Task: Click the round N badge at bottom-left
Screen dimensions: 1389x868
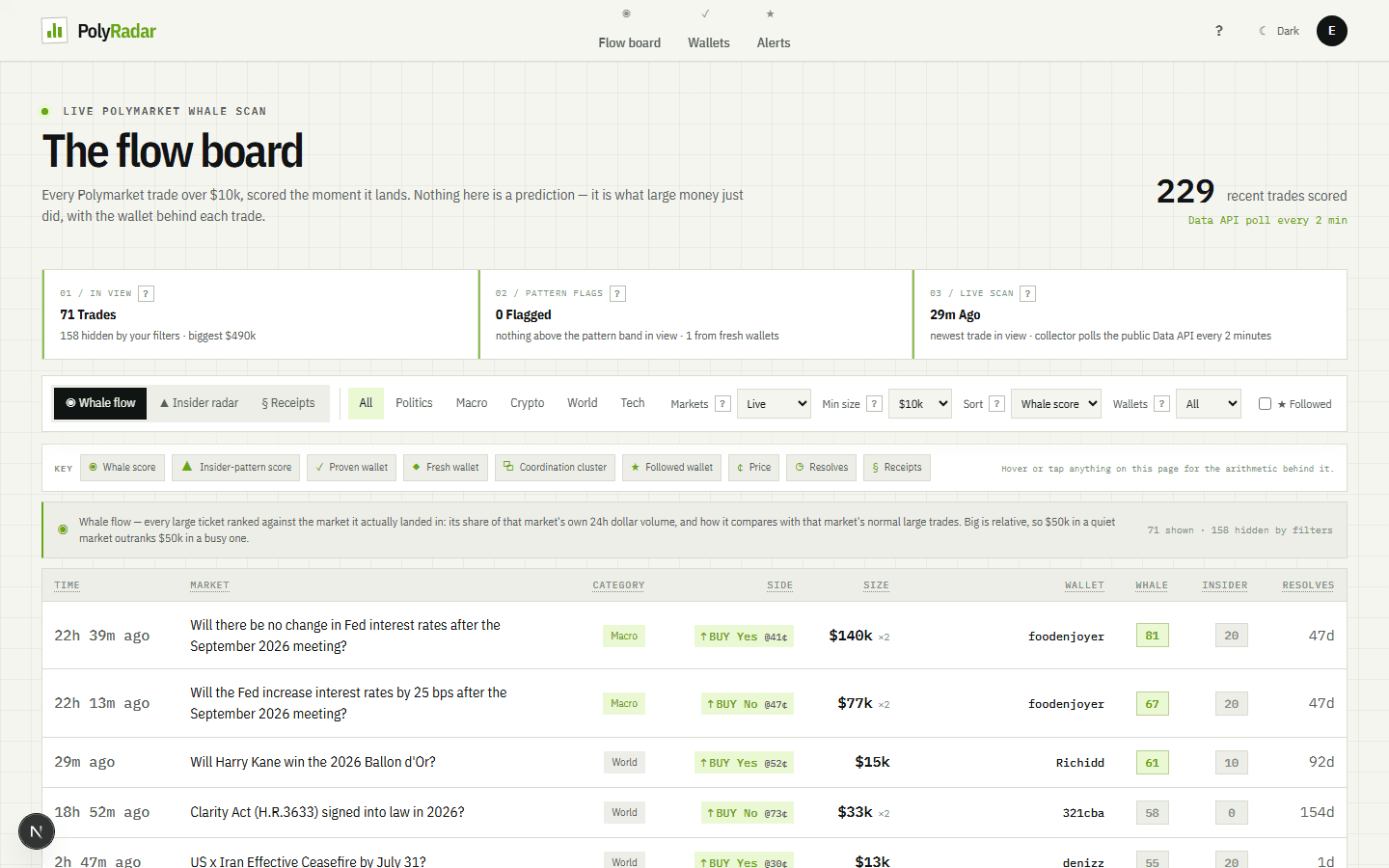Action: click(x=37, y=831)
